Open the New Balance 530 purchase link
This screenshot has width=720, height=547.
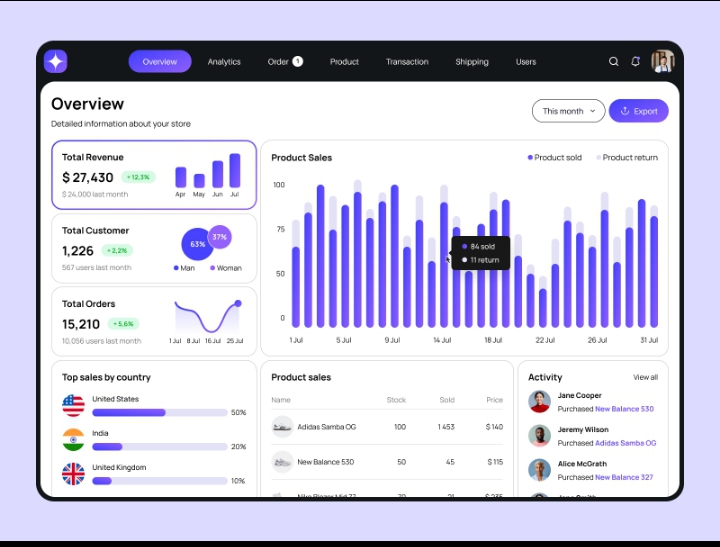624,409
